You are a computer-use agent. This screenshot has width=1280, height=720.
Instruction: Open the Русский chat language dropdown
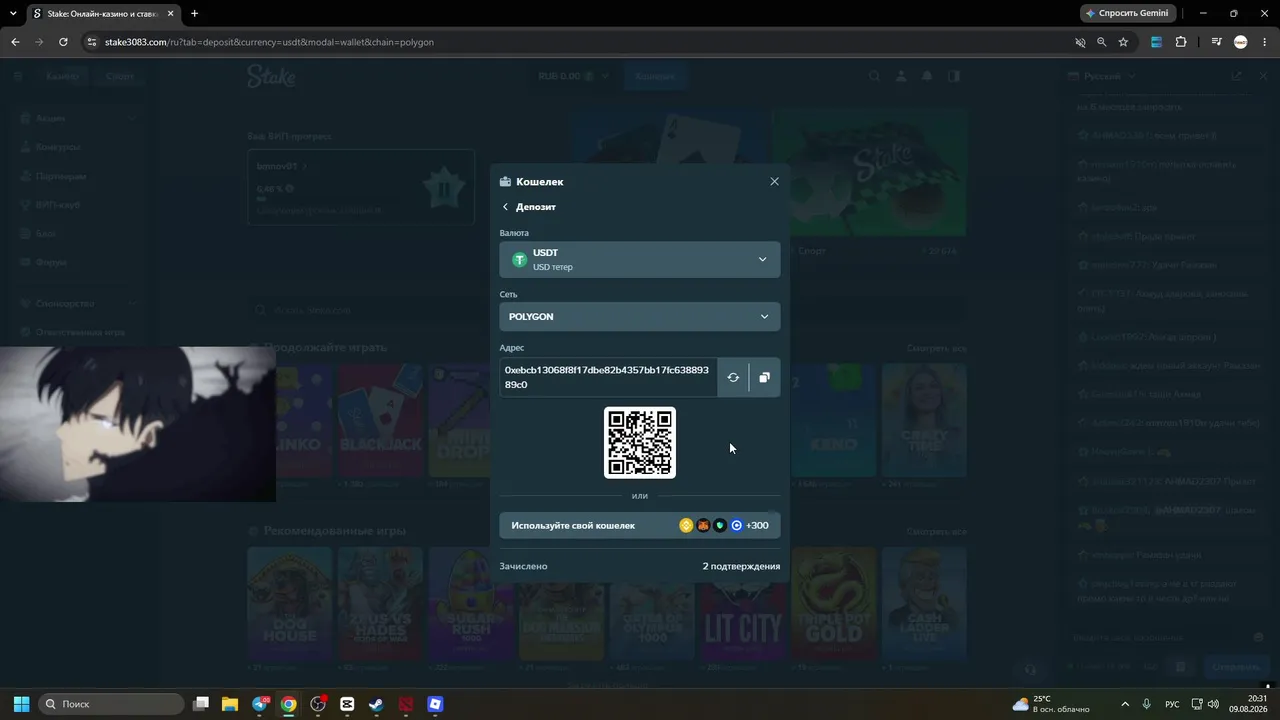coord(1103,76)
